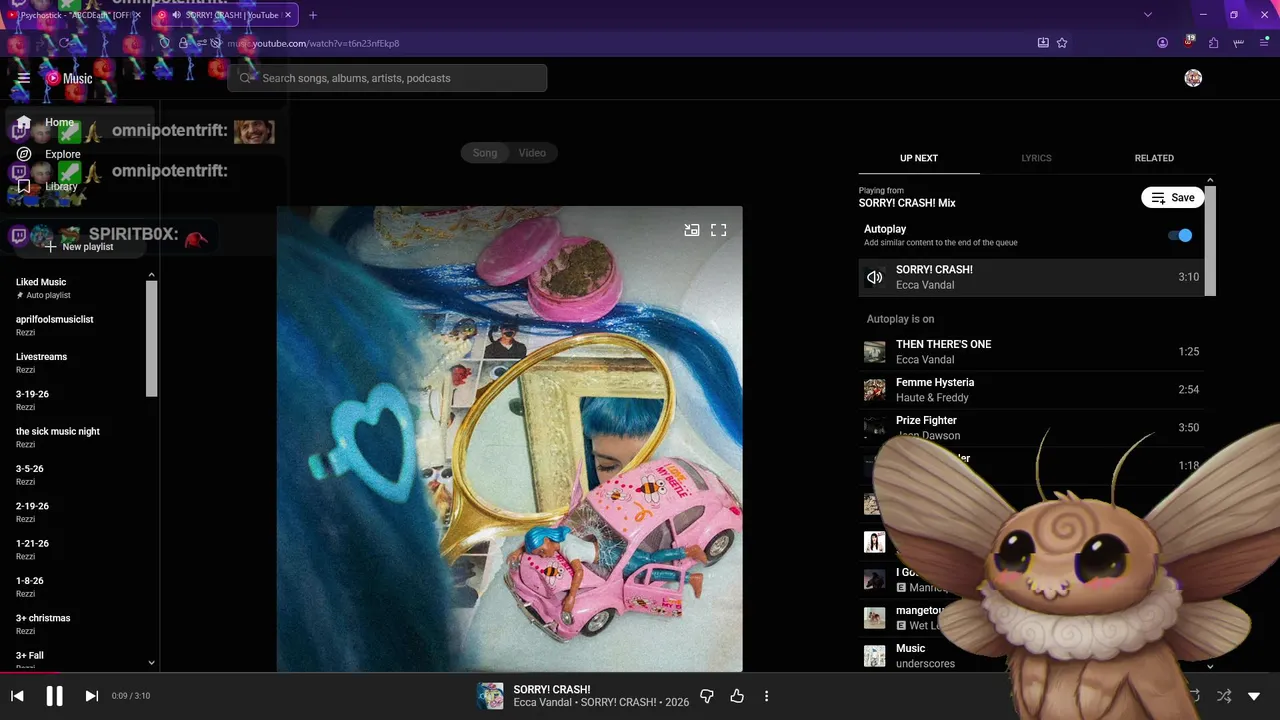Open the 2-19-26 playlist
Image resolution: width=1280 pixels, height=720 pixels.
[75, 512]
